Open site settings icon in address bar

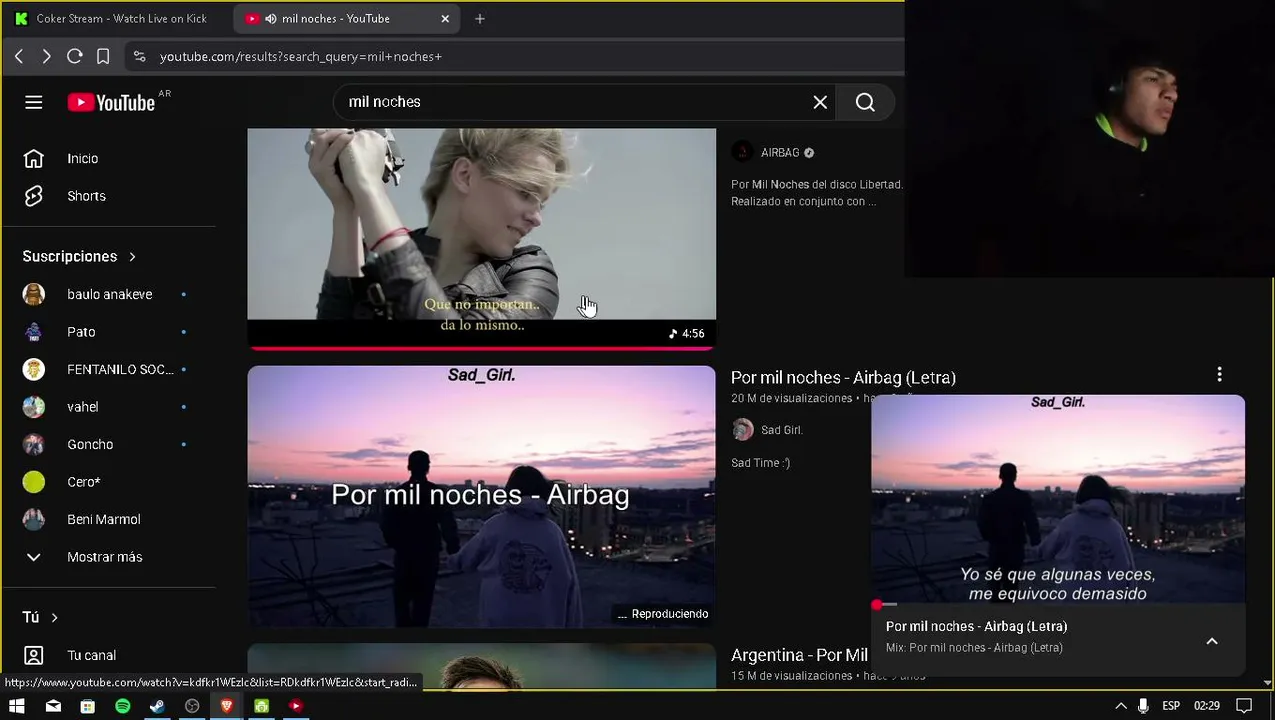point(139,57)
